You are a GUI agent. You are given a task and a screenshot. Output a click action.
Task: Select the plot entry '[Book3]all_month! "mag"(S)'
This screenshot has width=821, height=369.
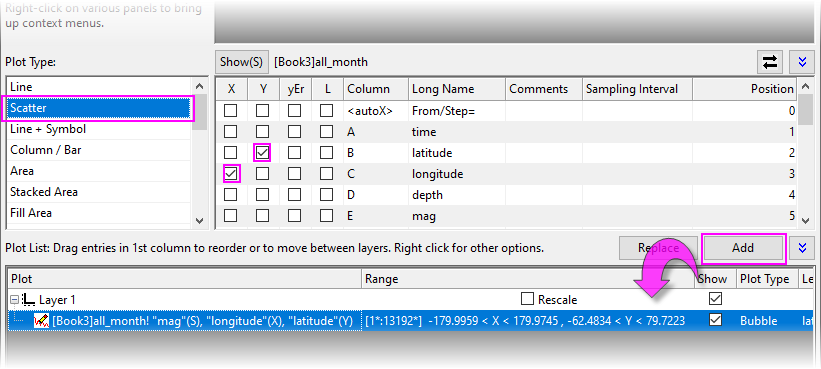coord(202,321)
